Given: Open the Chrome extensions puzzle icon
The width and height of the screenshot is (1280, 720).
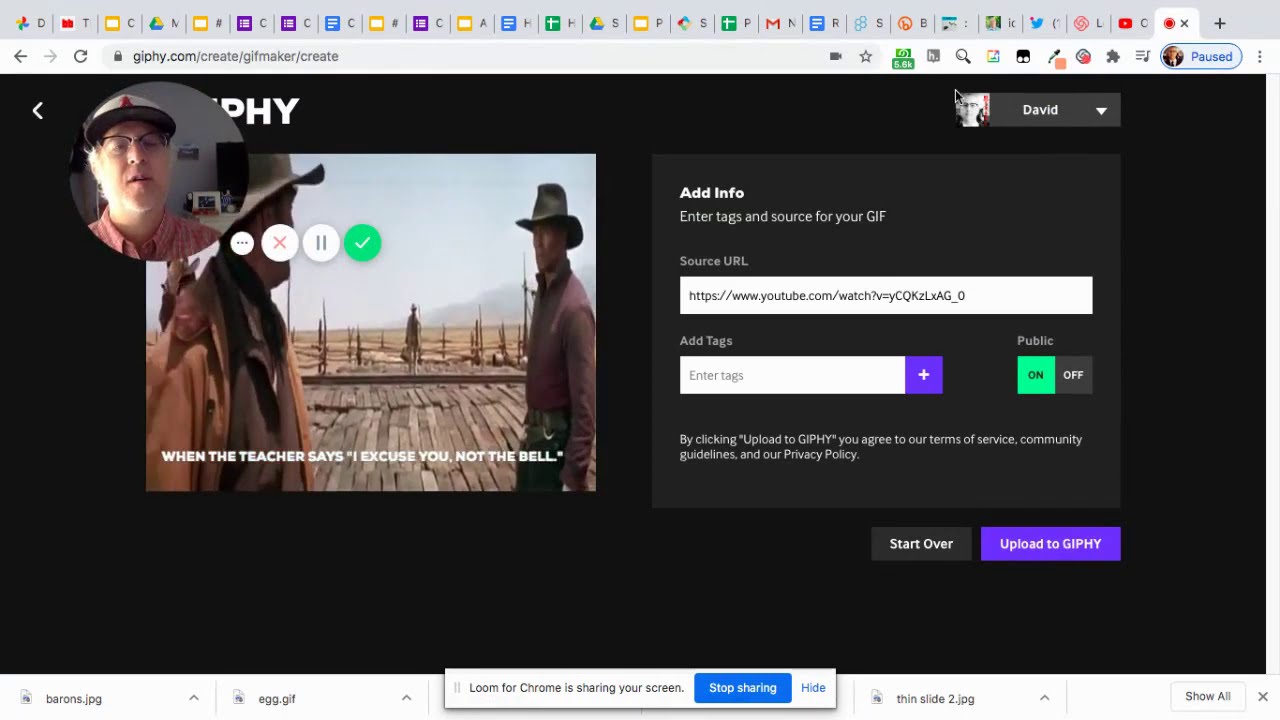Looking at the screenshot, I should coord(1113,57).
